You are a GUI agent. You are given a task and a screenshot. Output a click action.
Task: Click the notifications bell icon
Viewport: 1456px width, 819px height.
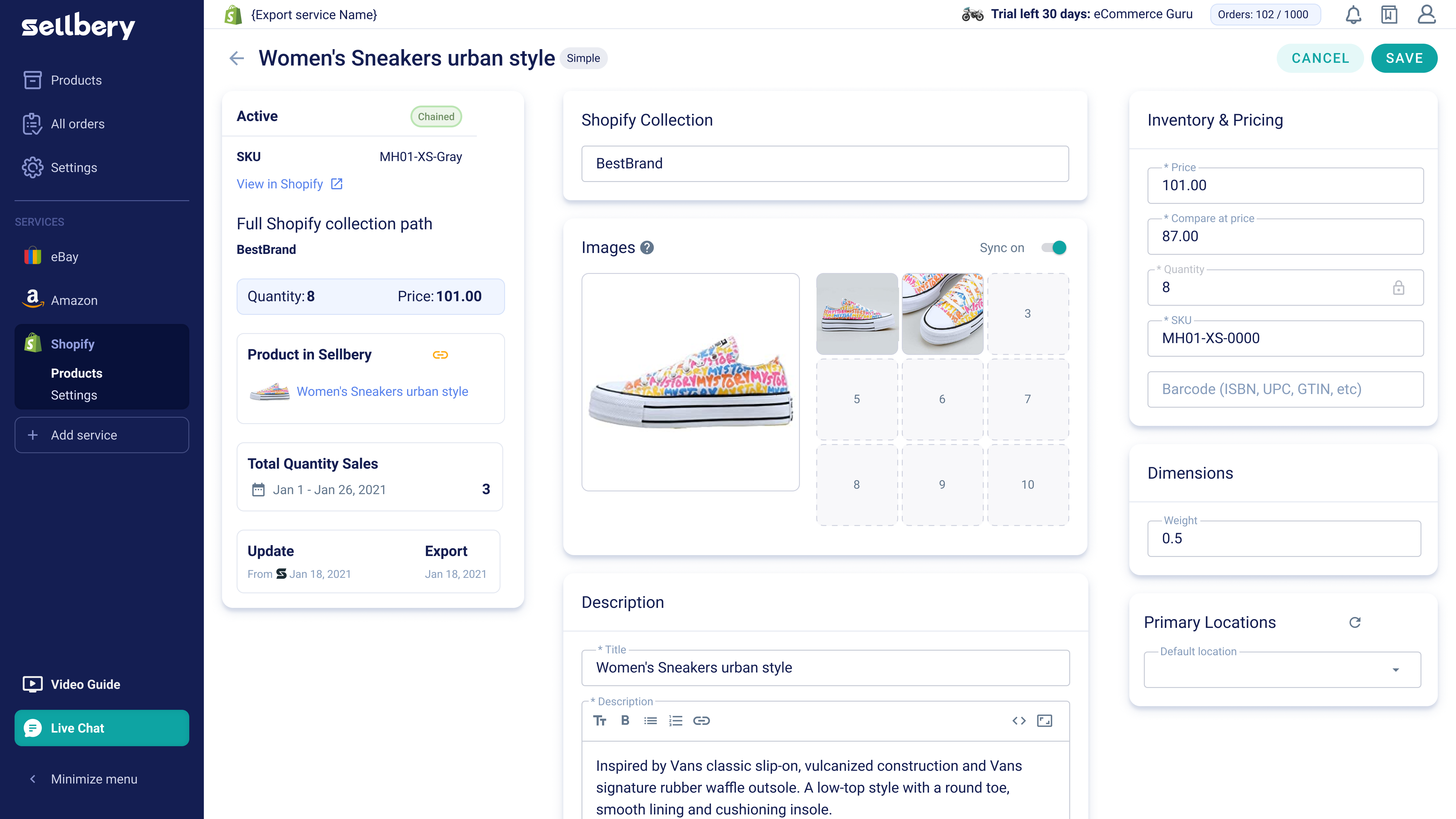(x=1353, y=15)
